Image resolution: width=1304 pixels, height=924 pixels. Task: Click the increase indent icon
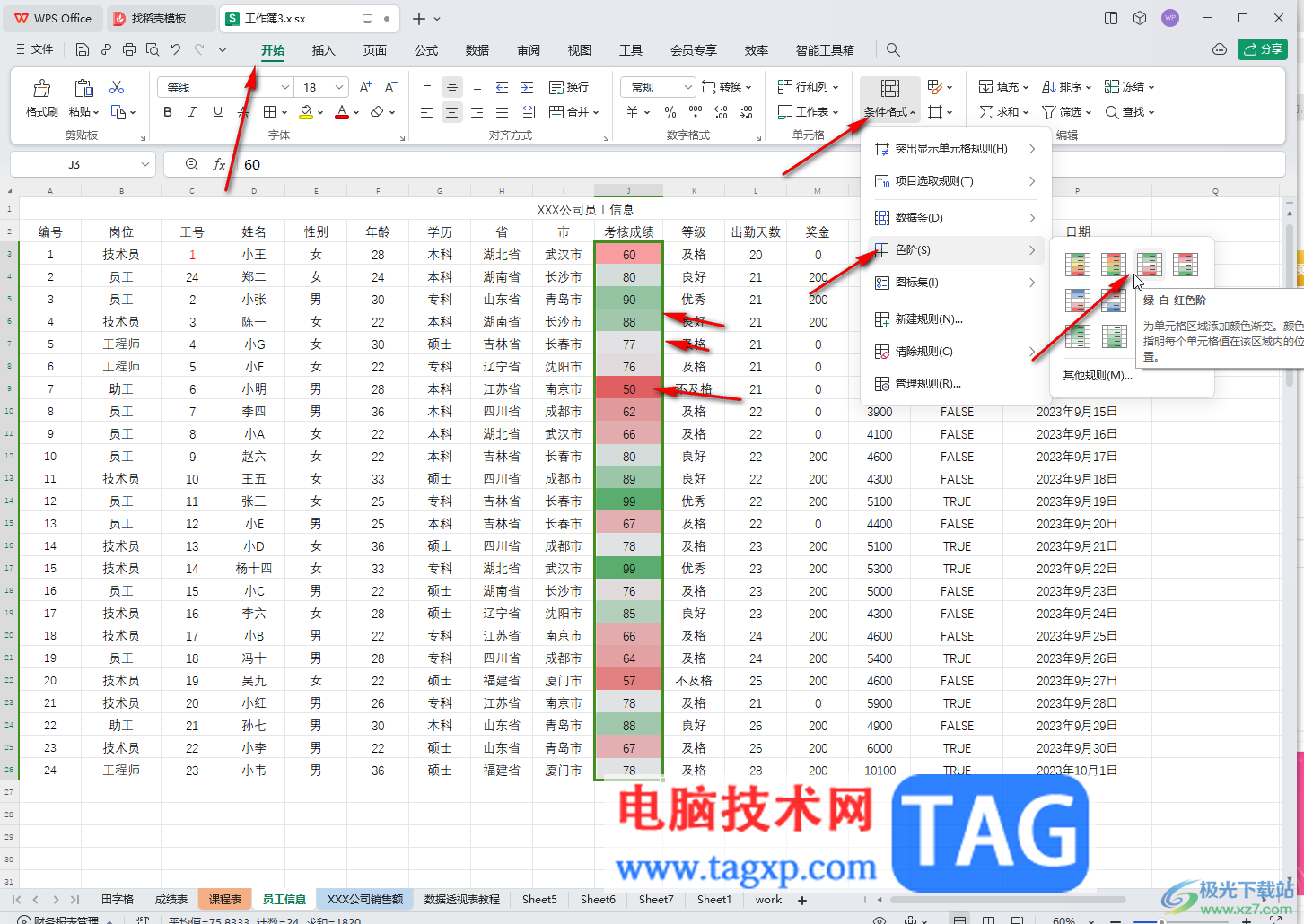(x=527, y=87)
